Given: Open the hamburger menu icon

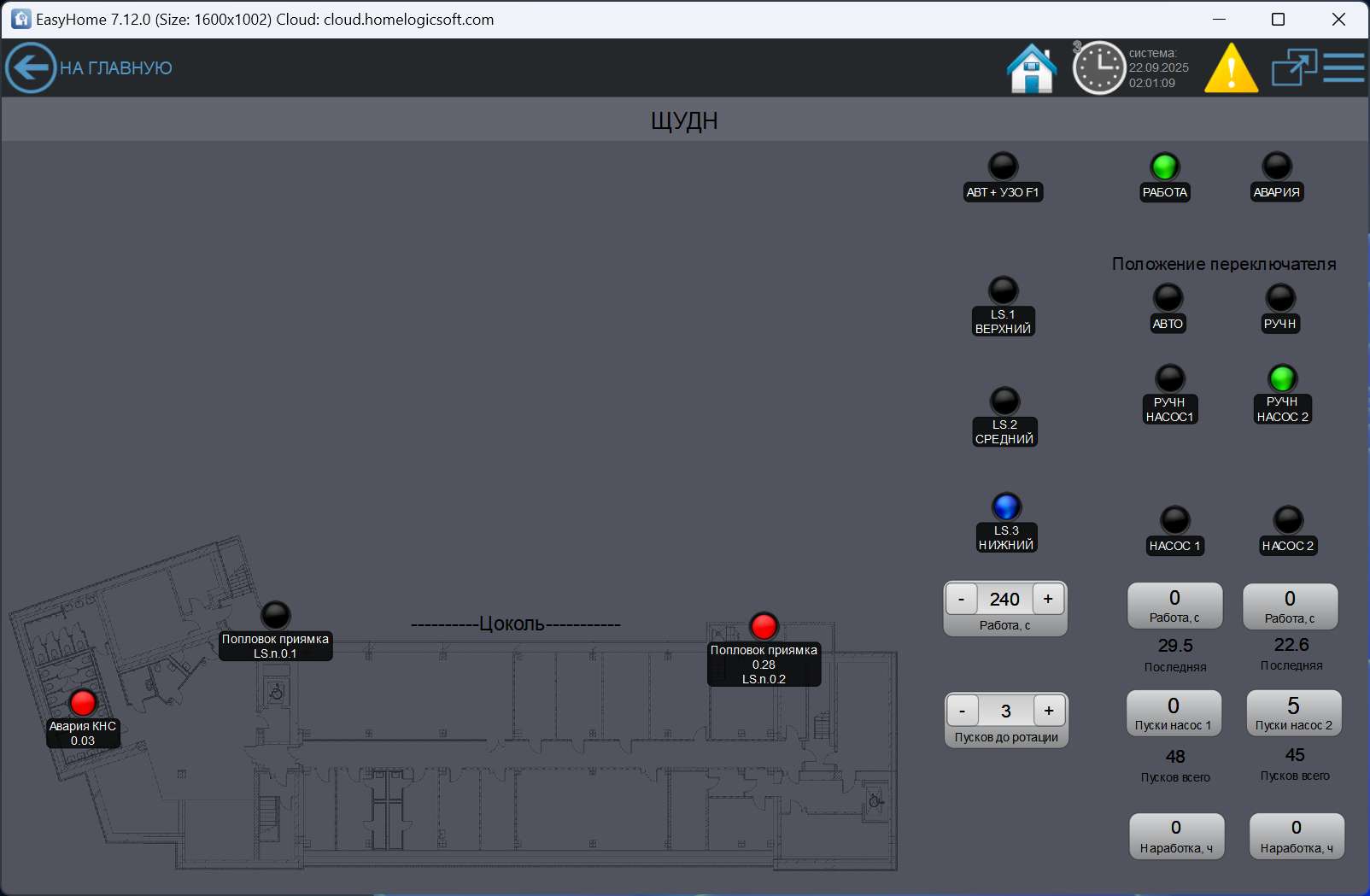Looking at the screenshot, I should (x=1344, y=67).
